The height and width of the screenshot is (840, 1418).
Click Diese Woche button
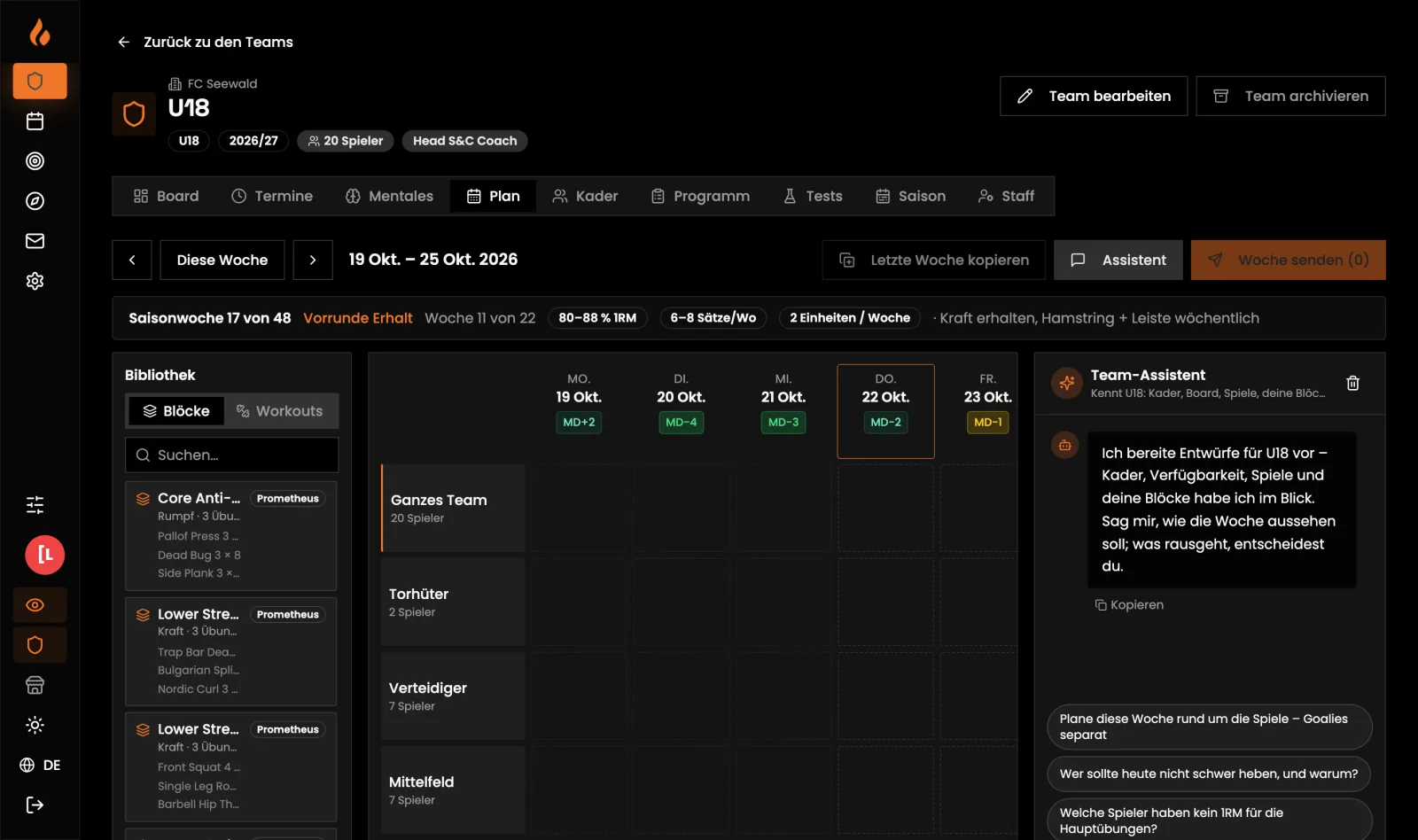coord(222,260)
